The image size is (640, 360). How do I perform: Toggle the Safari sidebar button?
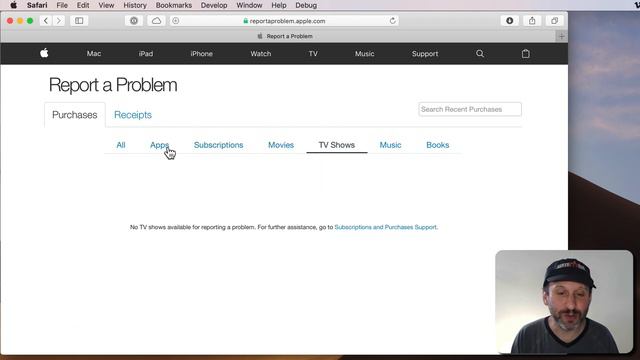tap(79, 21)
